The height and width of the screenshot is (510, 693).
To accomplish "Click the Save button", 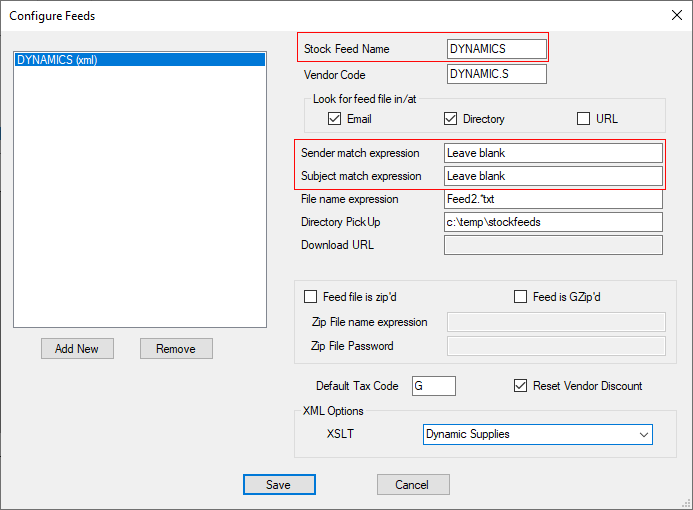I will click(x=279, y=485).
